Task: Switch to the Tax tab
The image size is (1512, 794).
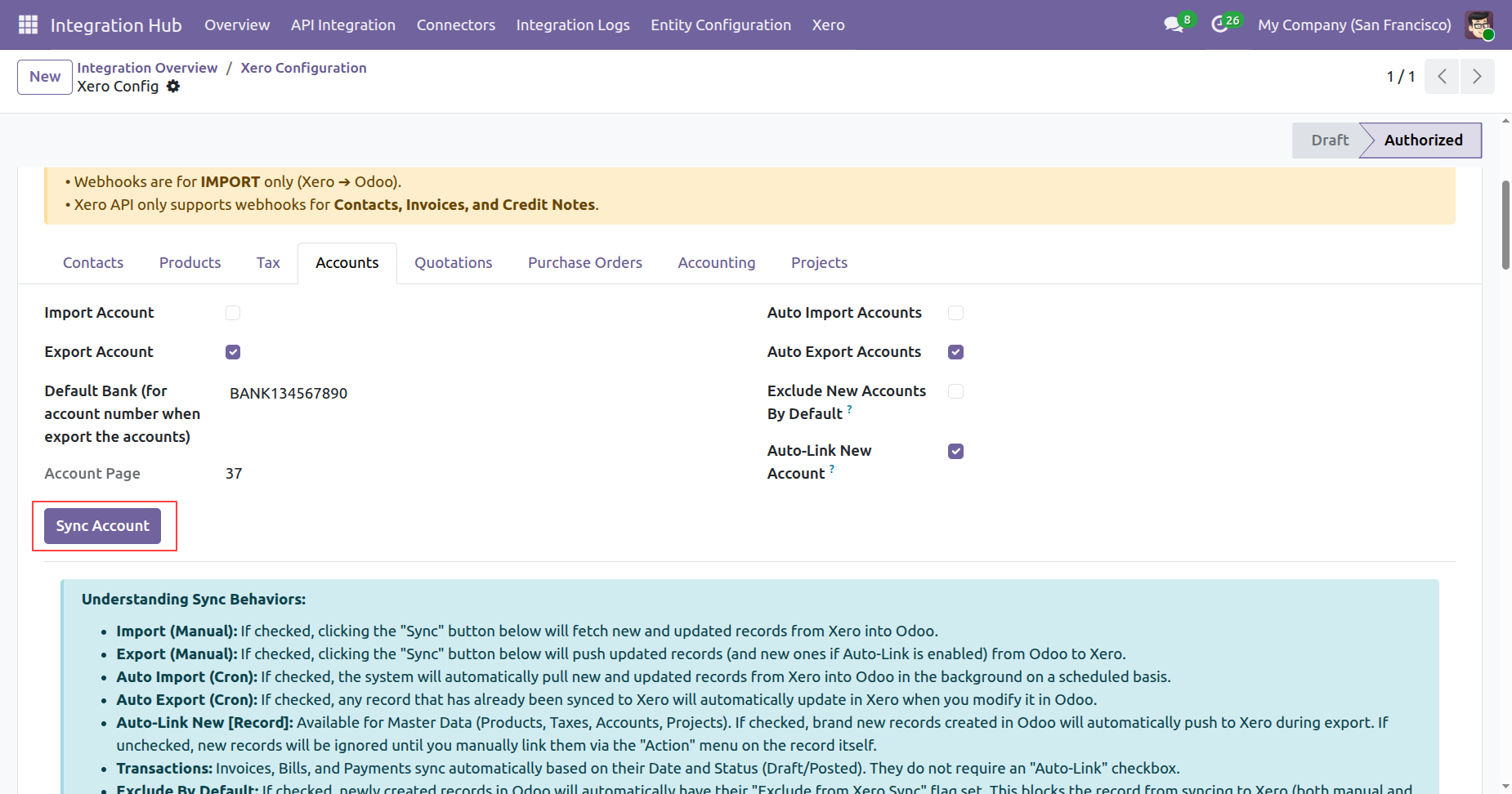Action: pyautogui.click(x=268, y=263)
